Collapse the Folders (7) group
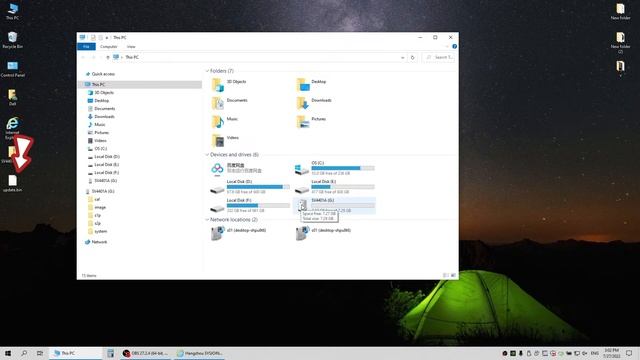640x360 pixels. tap(207, 71)
